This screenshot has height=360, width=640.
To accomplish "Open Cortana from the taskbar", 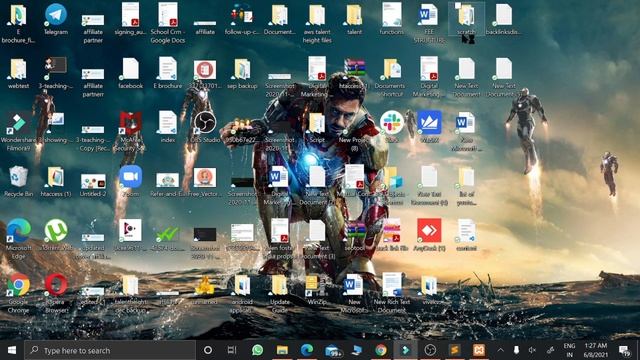I will 208,350.
